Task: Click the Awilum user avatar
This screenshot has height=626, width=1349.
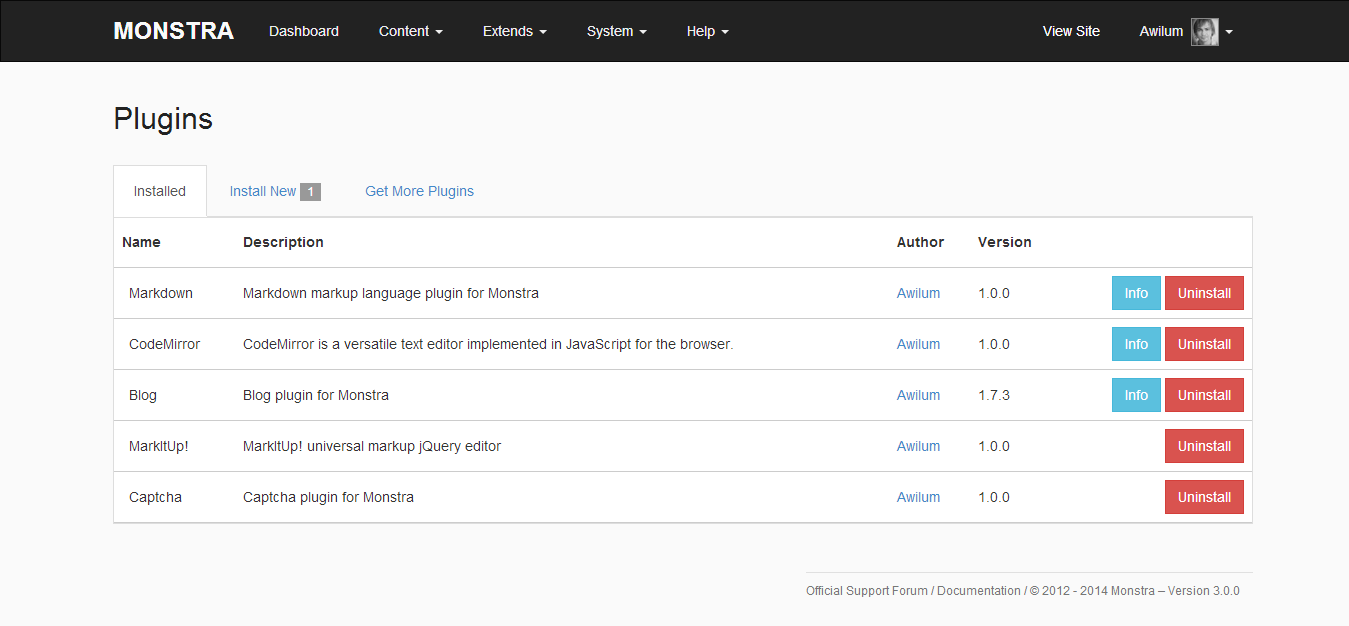Action: (x=1204, y=32)
